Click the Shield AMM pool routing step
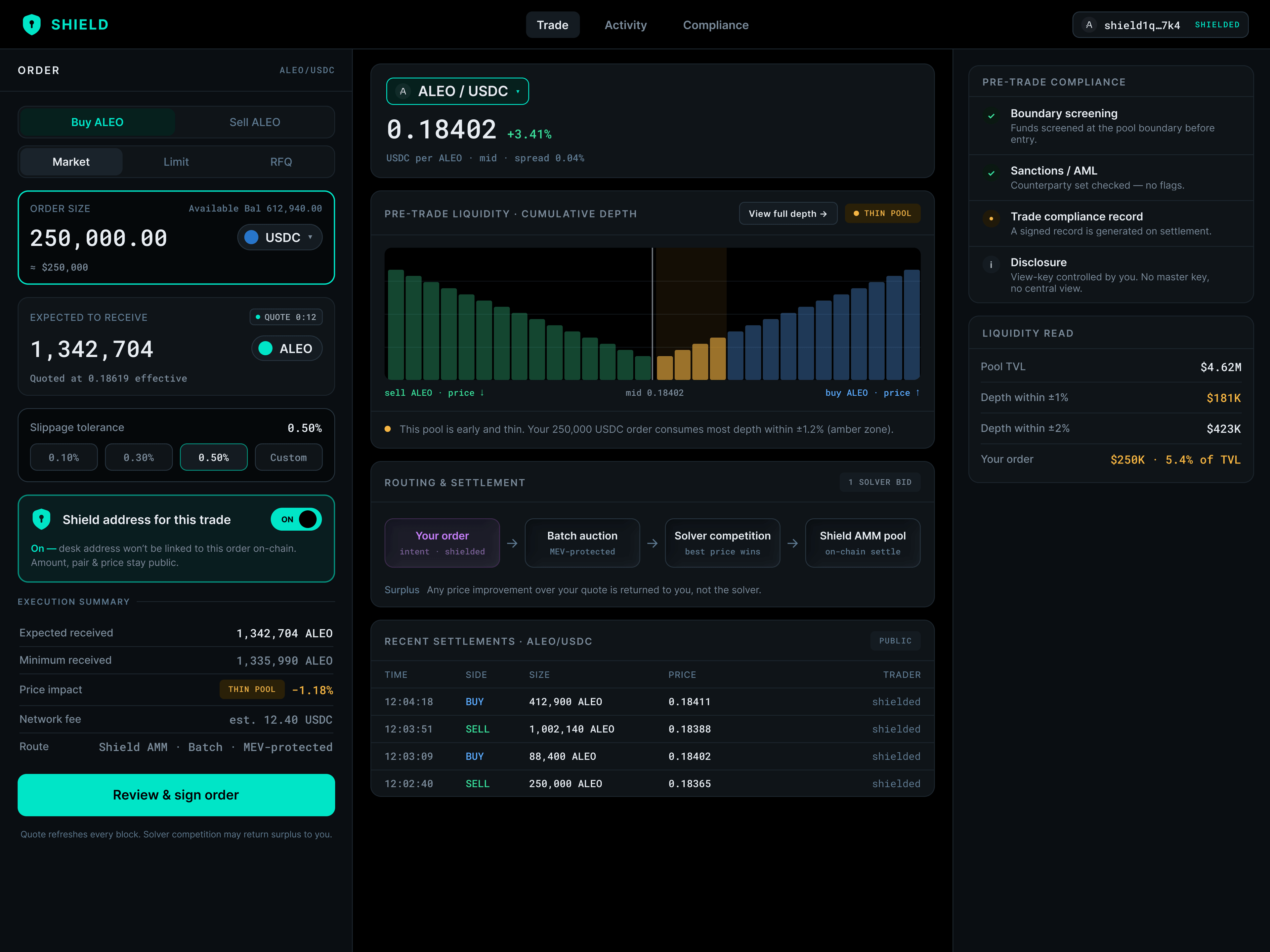This screenshot has height=952, width=1270. [862, 543]
